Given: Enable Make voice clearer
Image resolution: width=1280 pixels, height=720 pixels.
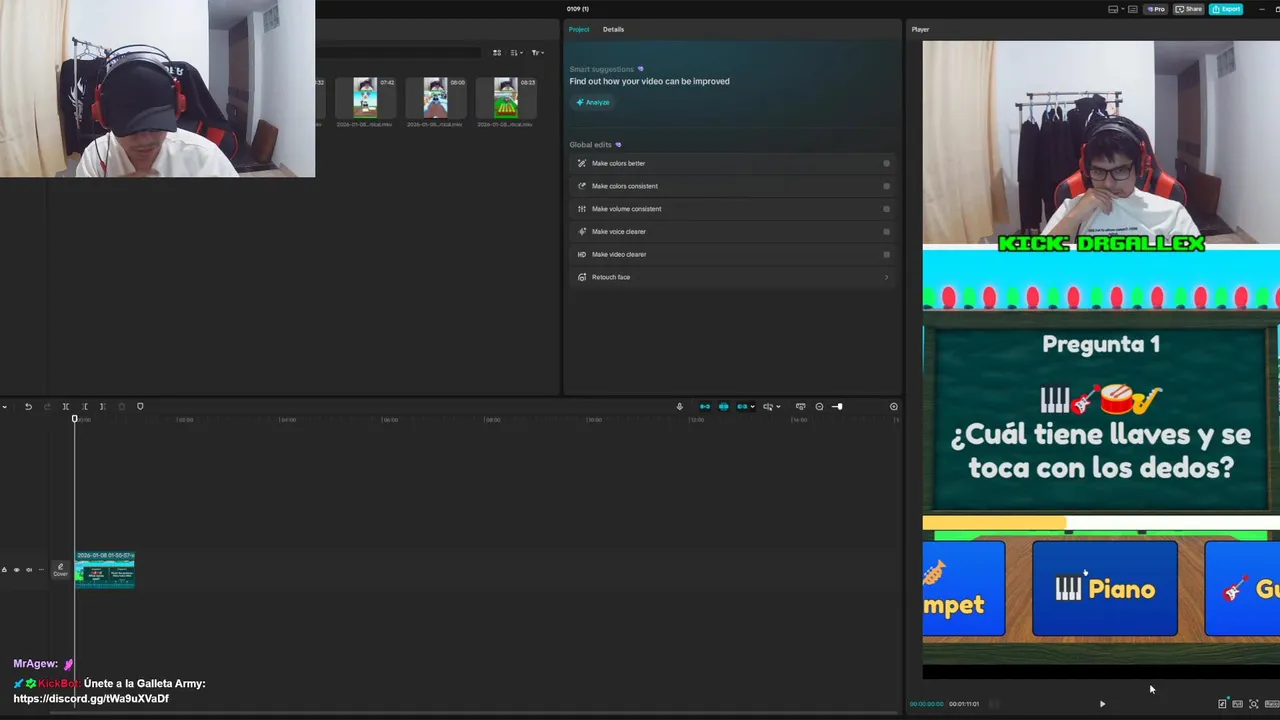Looking at the screenshot, I should [886, 231].
